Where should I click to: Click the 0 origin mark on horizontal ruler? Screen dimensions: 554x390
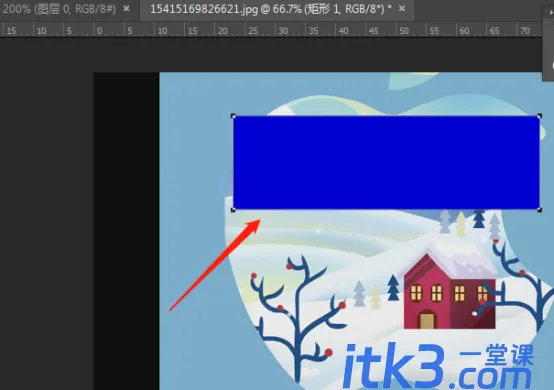(x=99, y=31)
